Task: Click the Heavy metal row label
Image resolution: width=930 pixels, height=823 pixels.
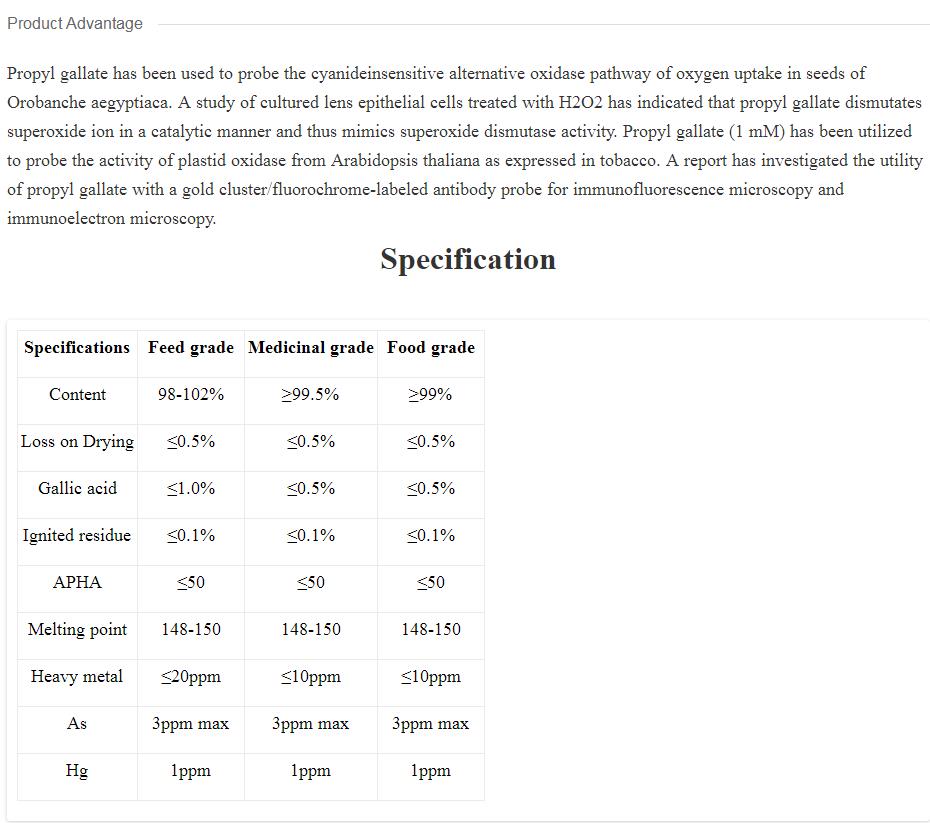Action: (77, 677)
